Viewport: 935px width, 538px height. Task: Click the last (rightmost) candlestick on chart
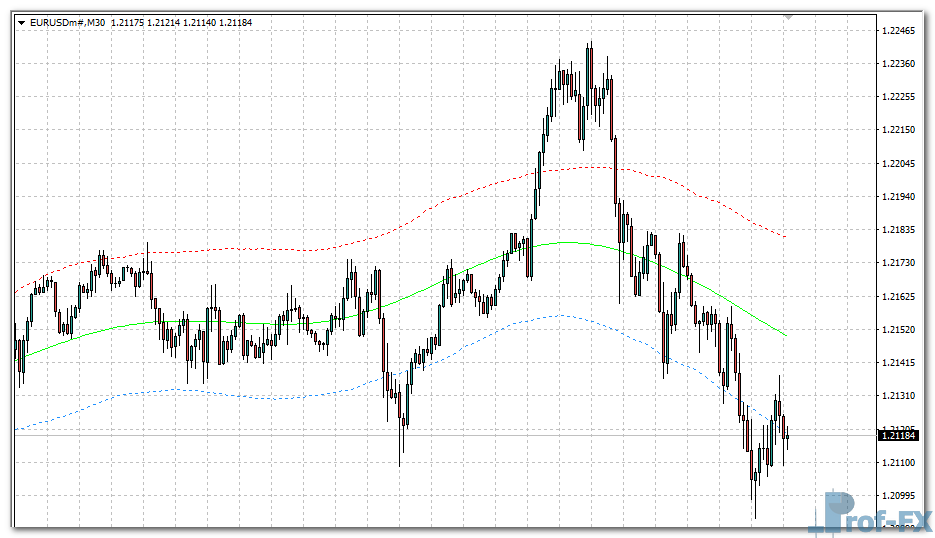coord(788,436)
